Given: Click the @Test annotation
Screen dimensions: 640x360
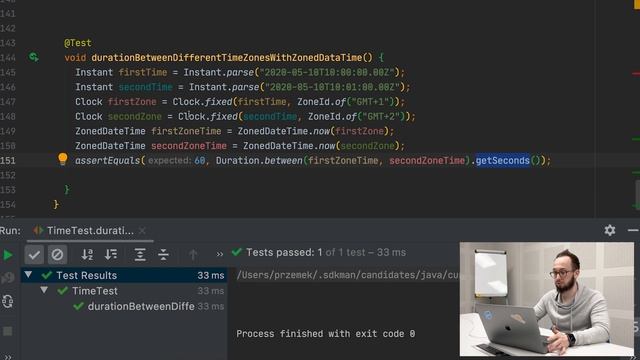Looking at the screenshot, I should pos(78,43).
